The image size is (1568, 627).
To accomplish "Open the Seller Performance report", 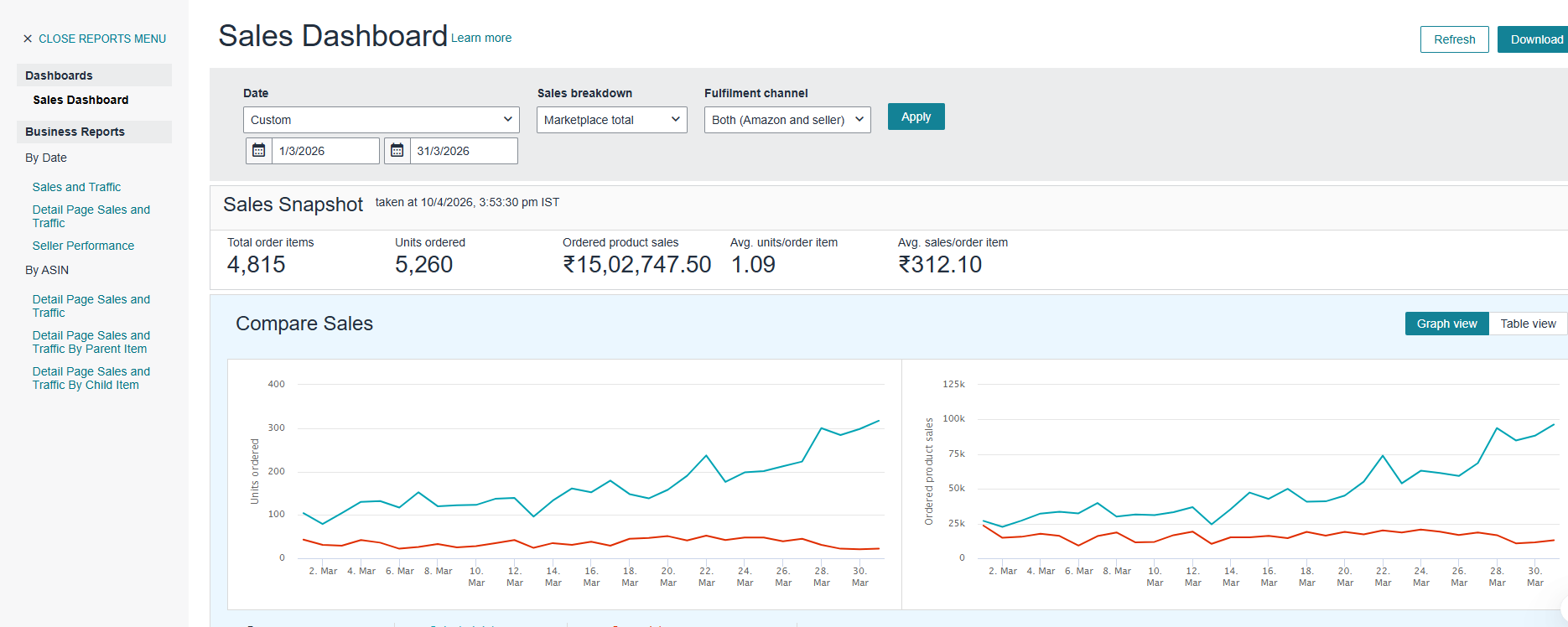I will pos(83,246).
